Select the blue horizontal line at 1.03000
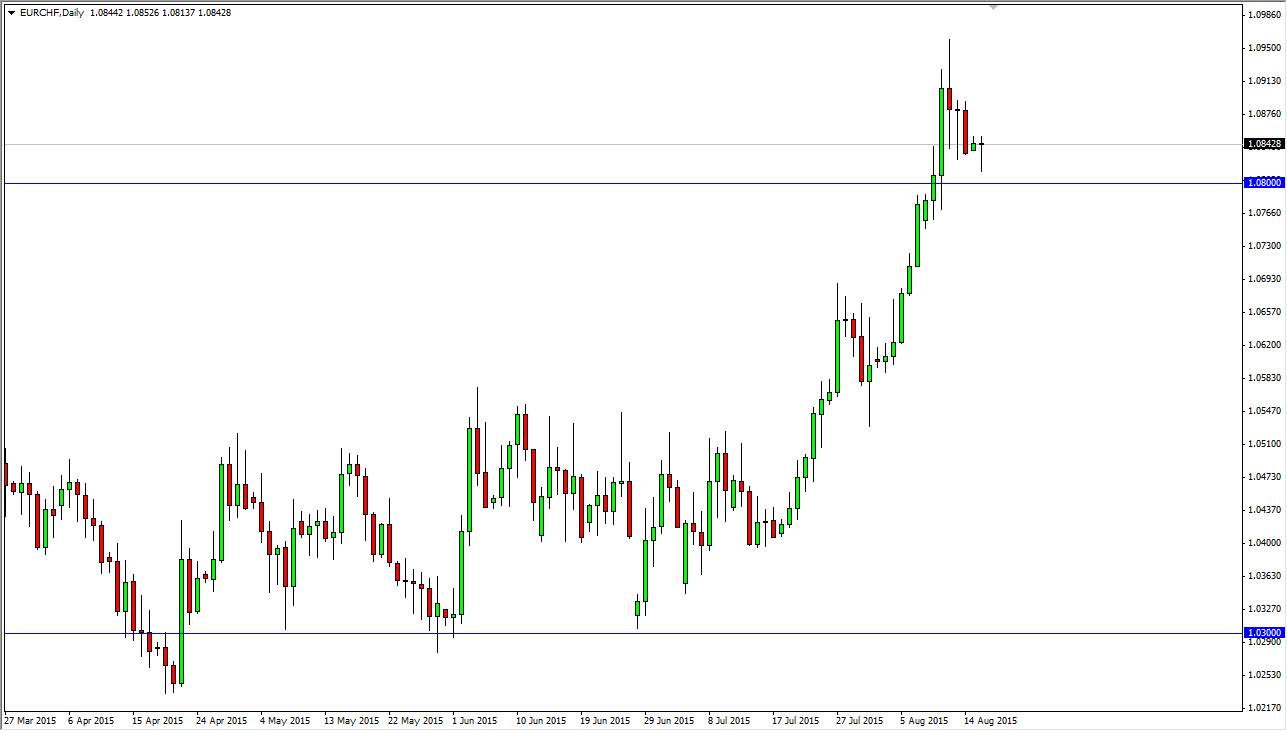The image size is (1287, 731). 621,633
